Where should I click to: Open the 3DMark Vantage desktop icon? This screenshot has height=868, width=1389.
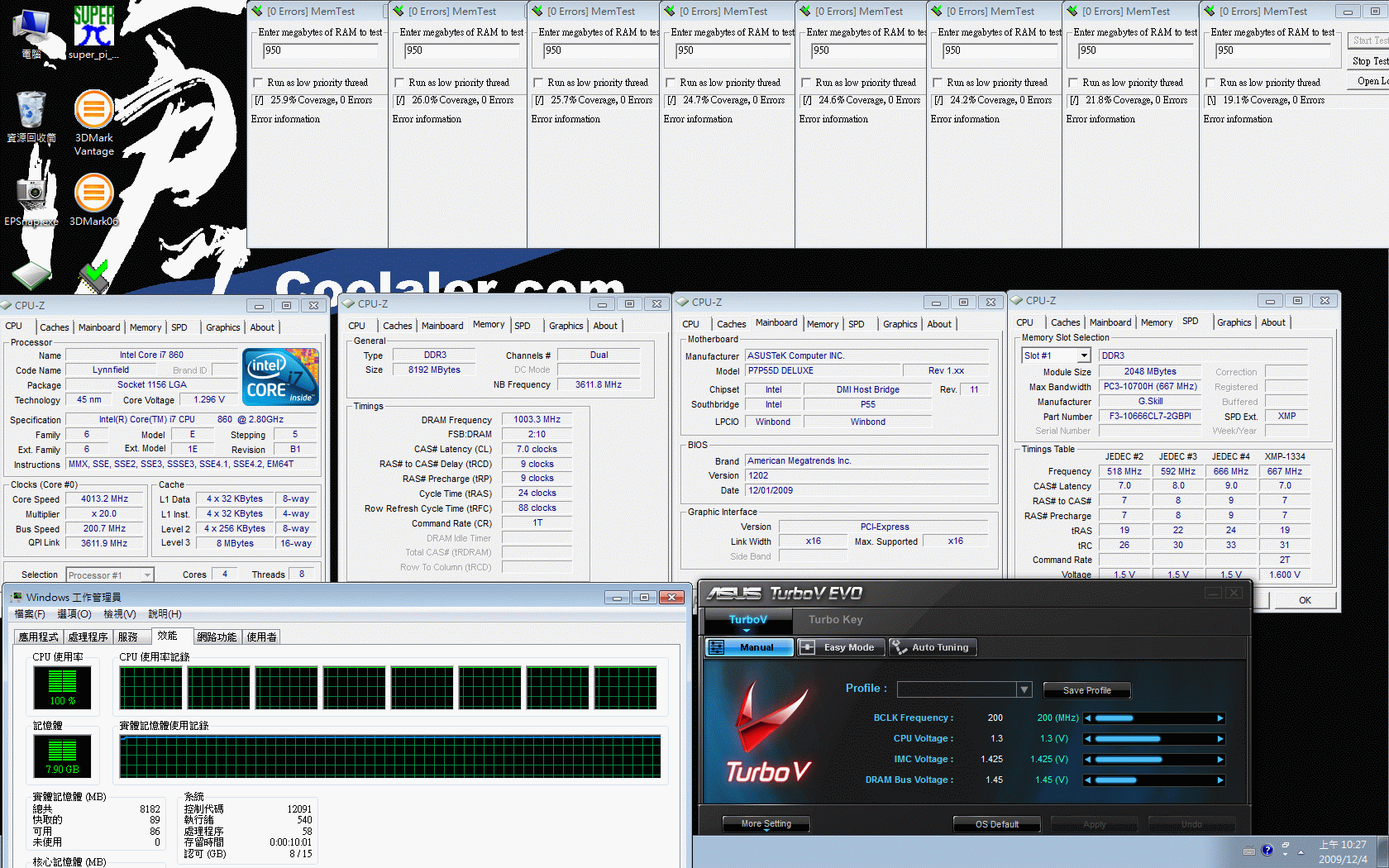point(93,122)
